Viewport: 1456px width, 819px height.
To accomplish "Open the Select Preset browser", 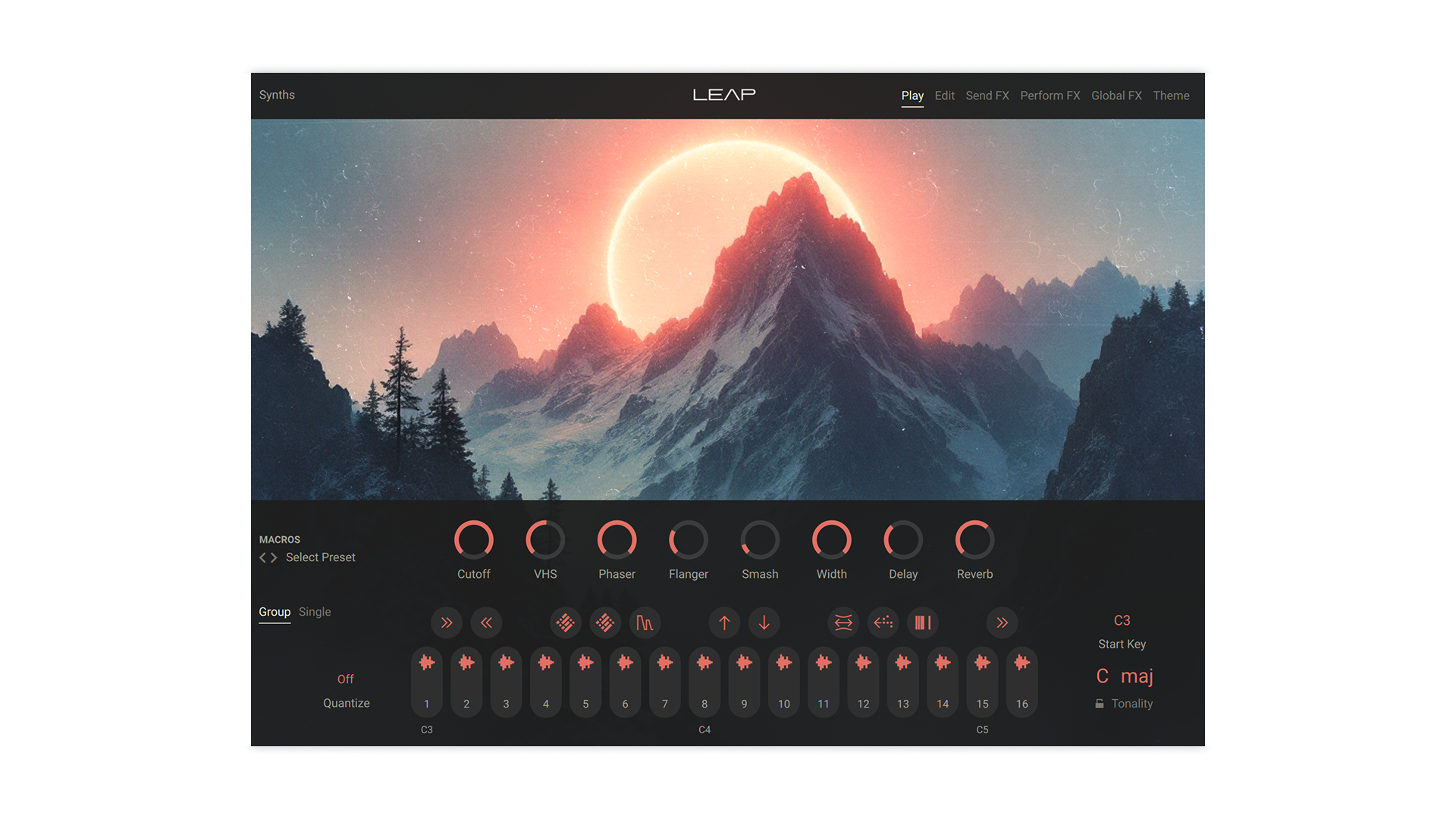I will [x=319, y=557].
